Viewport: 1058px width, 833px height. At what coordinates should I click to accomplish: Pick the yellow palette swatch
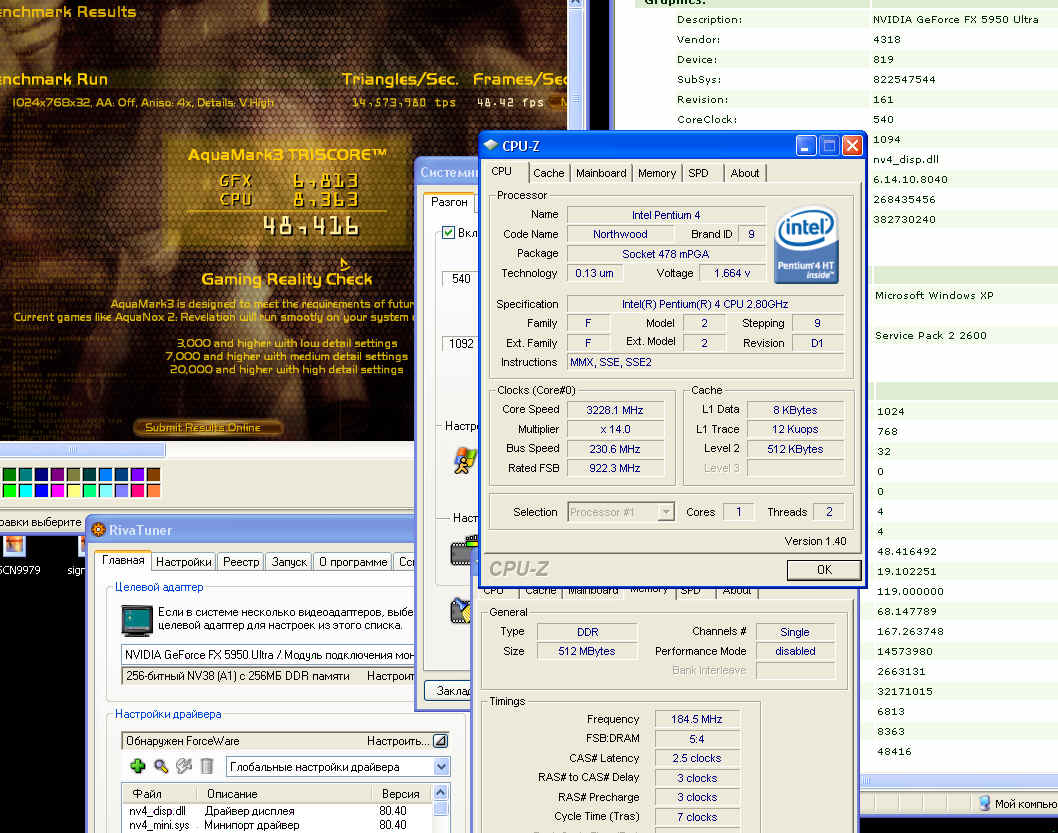tap(74, 490)
